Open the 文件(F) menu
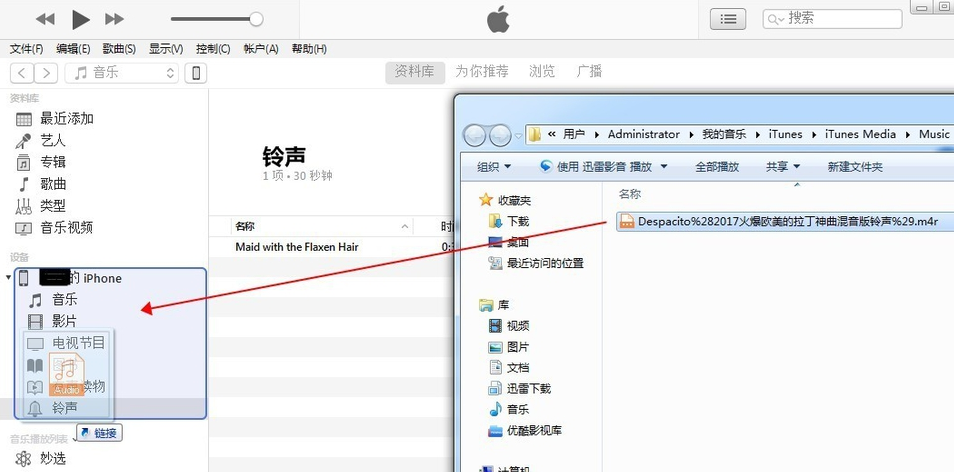Screen dimensions: 954x472 [26, 49]
